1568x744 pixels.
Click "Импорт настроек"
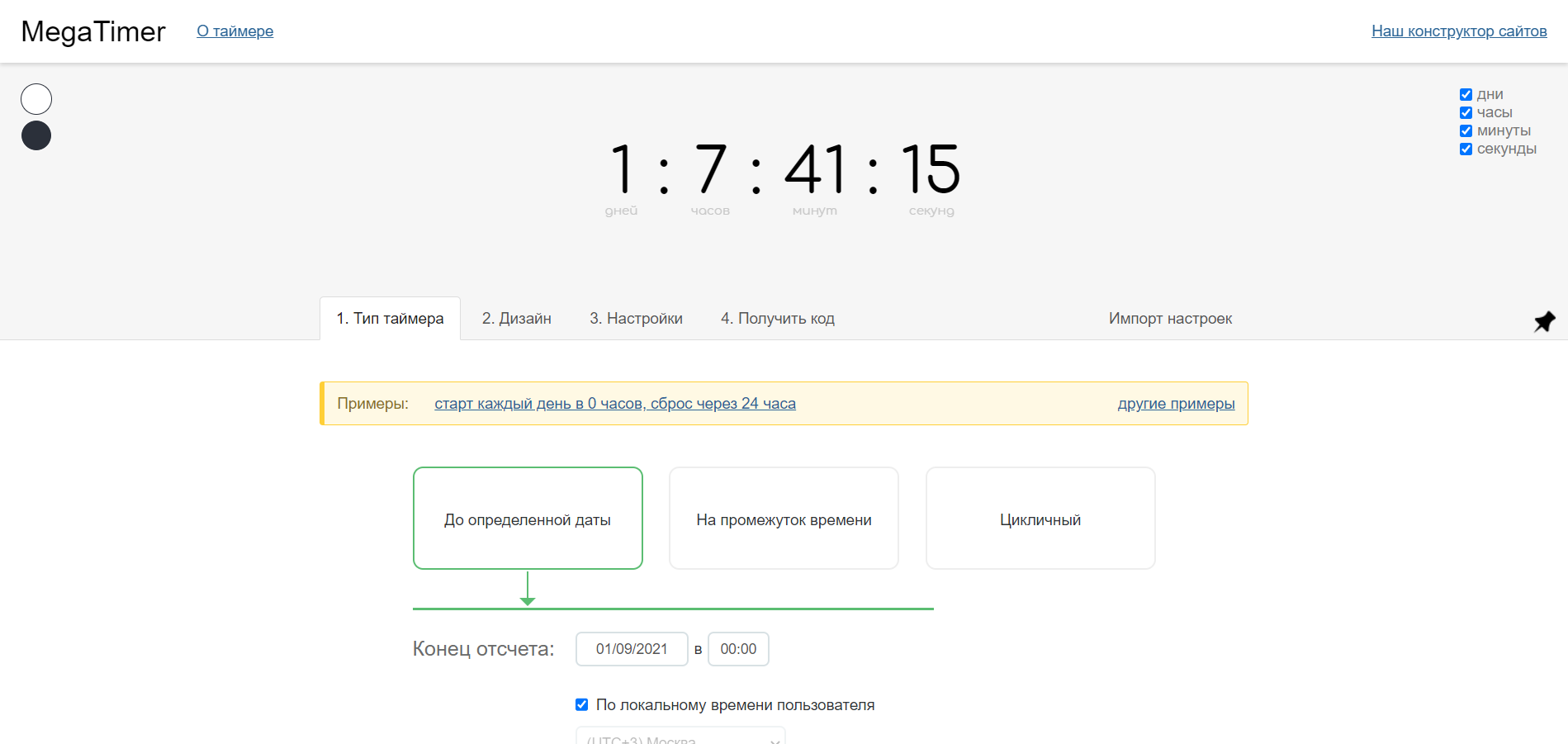point(1170,319)
